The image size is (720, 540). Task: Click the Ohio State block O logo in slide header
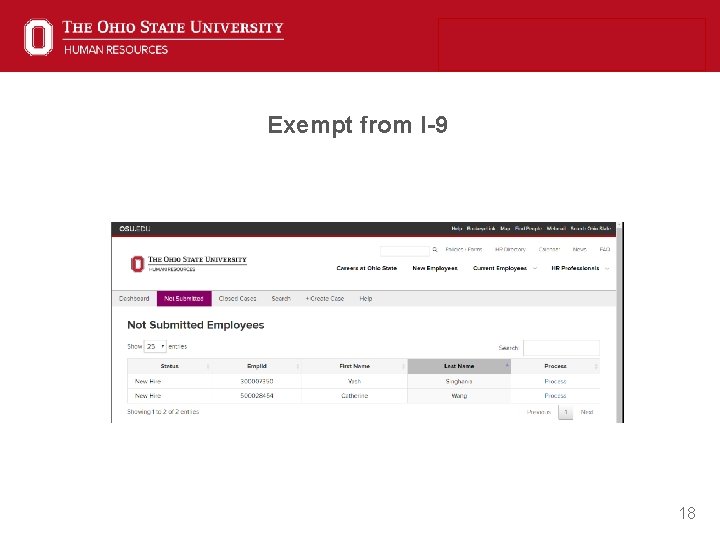coord(38,37)
